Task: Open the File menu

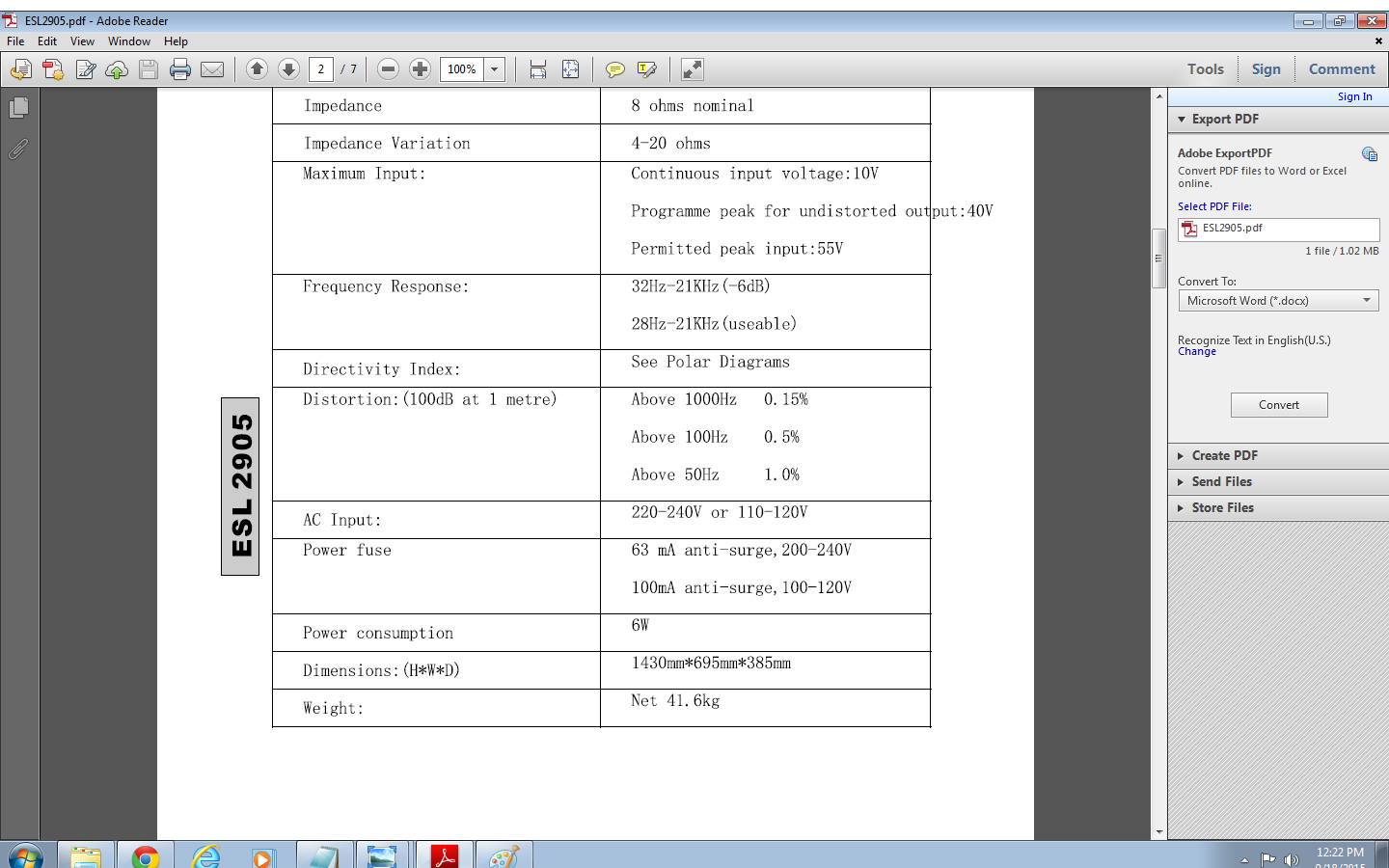Action: 15,41
